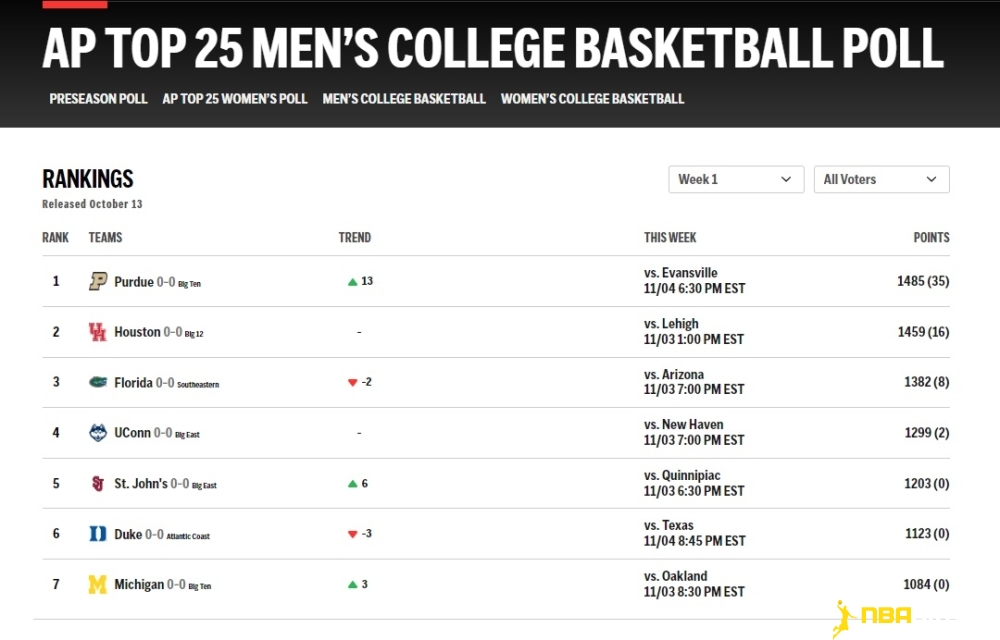Screen dimensions: 1000x640
Task: Go to AP Top 25 Women's Poll
Action: pyautogui.click(x=235, y=99)
